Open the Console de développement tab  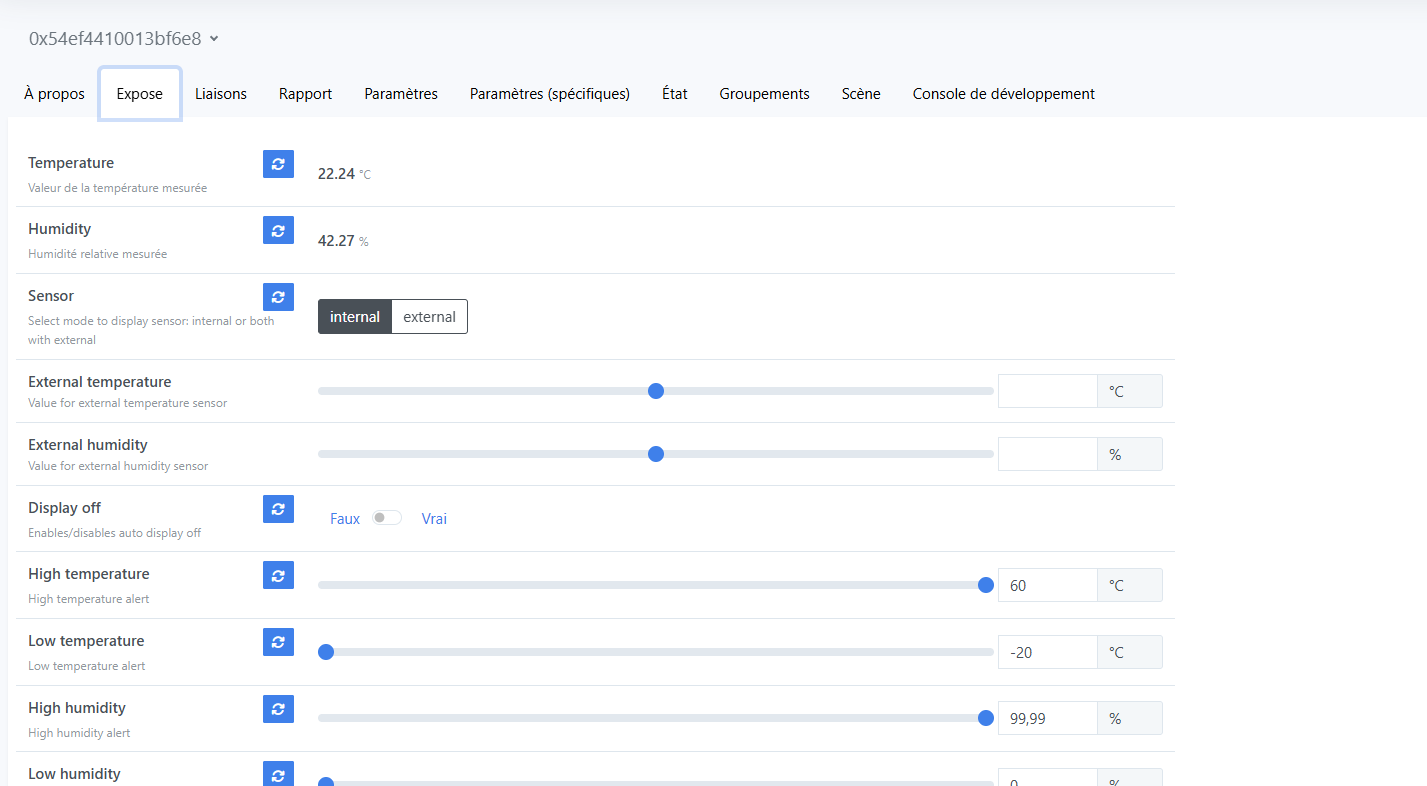tap(1003, 94)
